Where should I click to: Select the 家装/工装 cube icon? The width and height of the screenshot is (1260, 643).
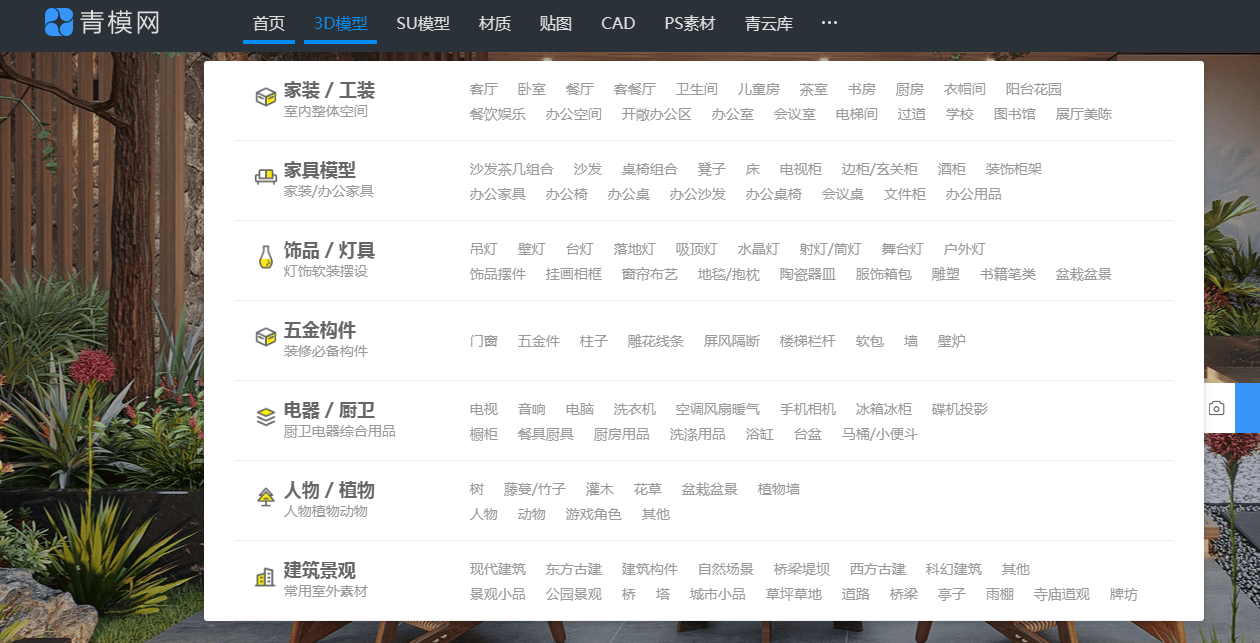(264, 95)
